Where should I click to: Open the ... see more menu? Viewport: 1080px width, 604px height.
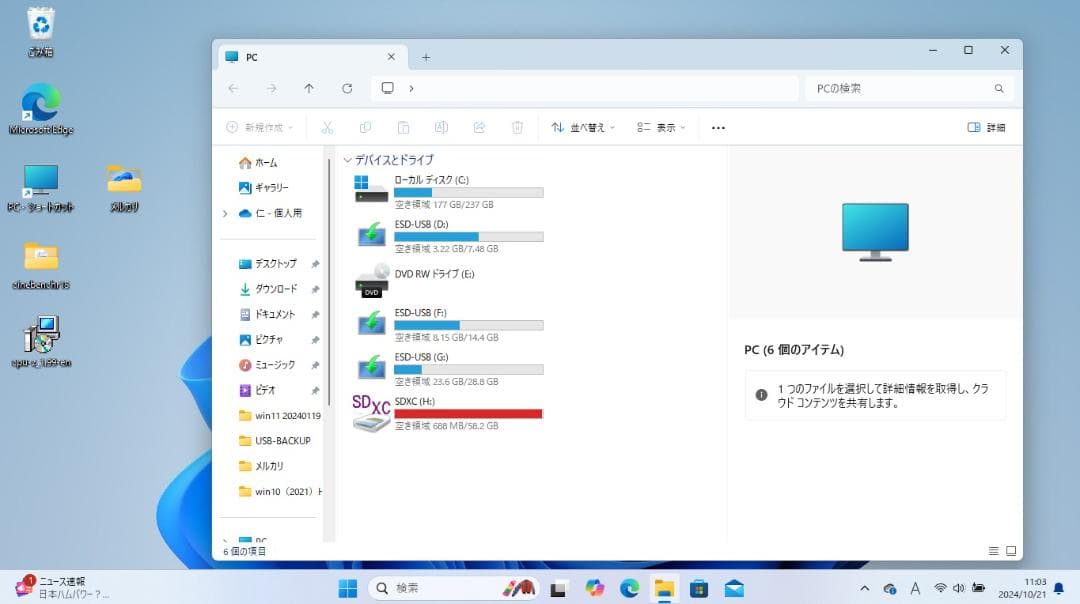[716, 127]
